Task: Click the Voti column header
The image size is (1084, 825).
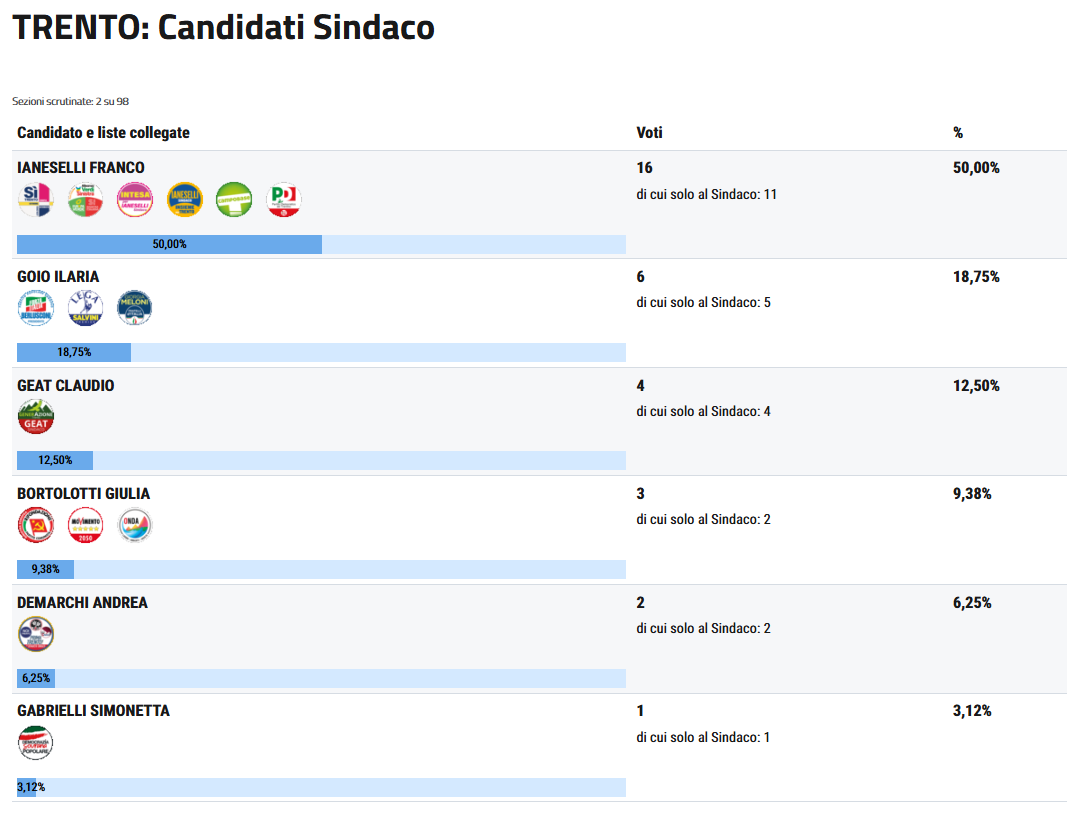Action: tap(649, 133)
